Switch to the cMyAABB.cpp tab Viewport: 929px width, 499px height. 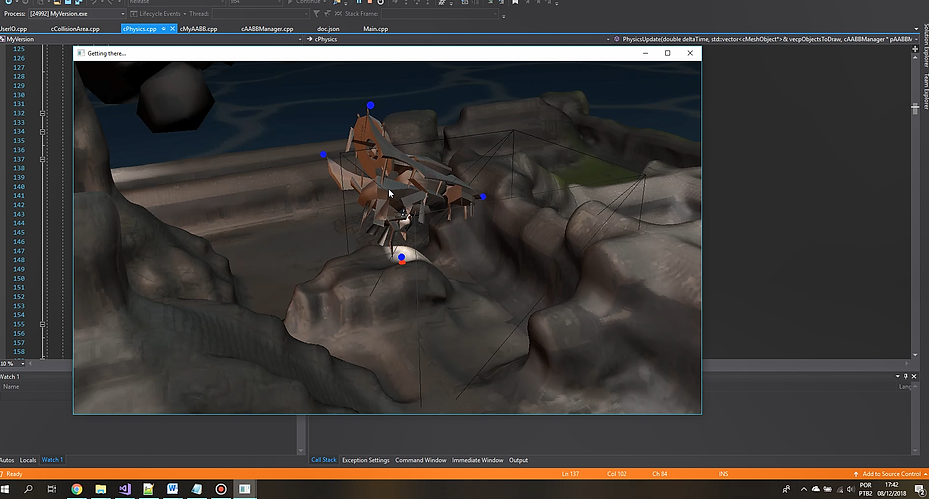(198, 28)
